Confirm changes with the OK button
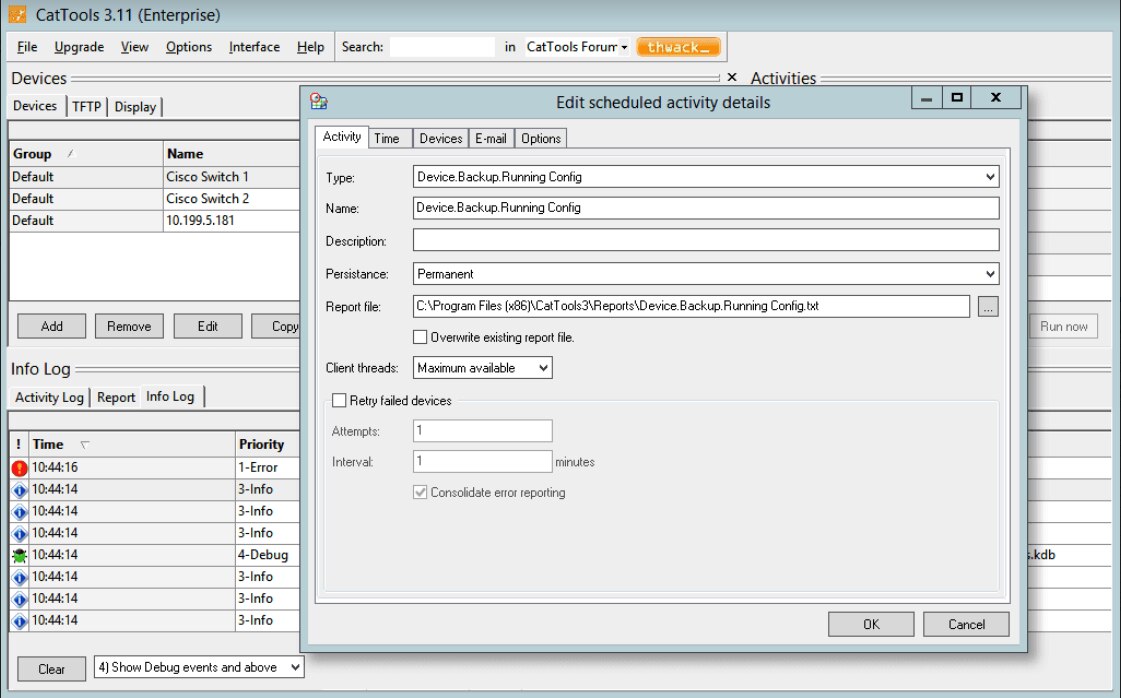This screenshot has height=698, width=1121. pos(870,624)
